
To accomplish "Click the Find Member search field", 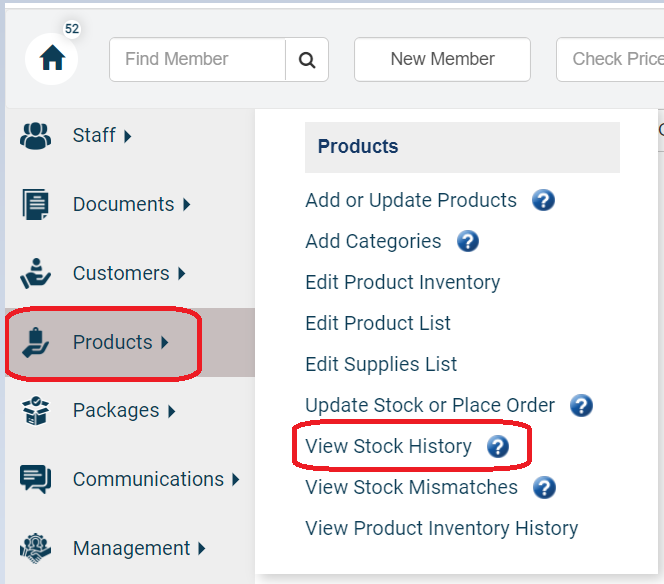I will point(197,59).
